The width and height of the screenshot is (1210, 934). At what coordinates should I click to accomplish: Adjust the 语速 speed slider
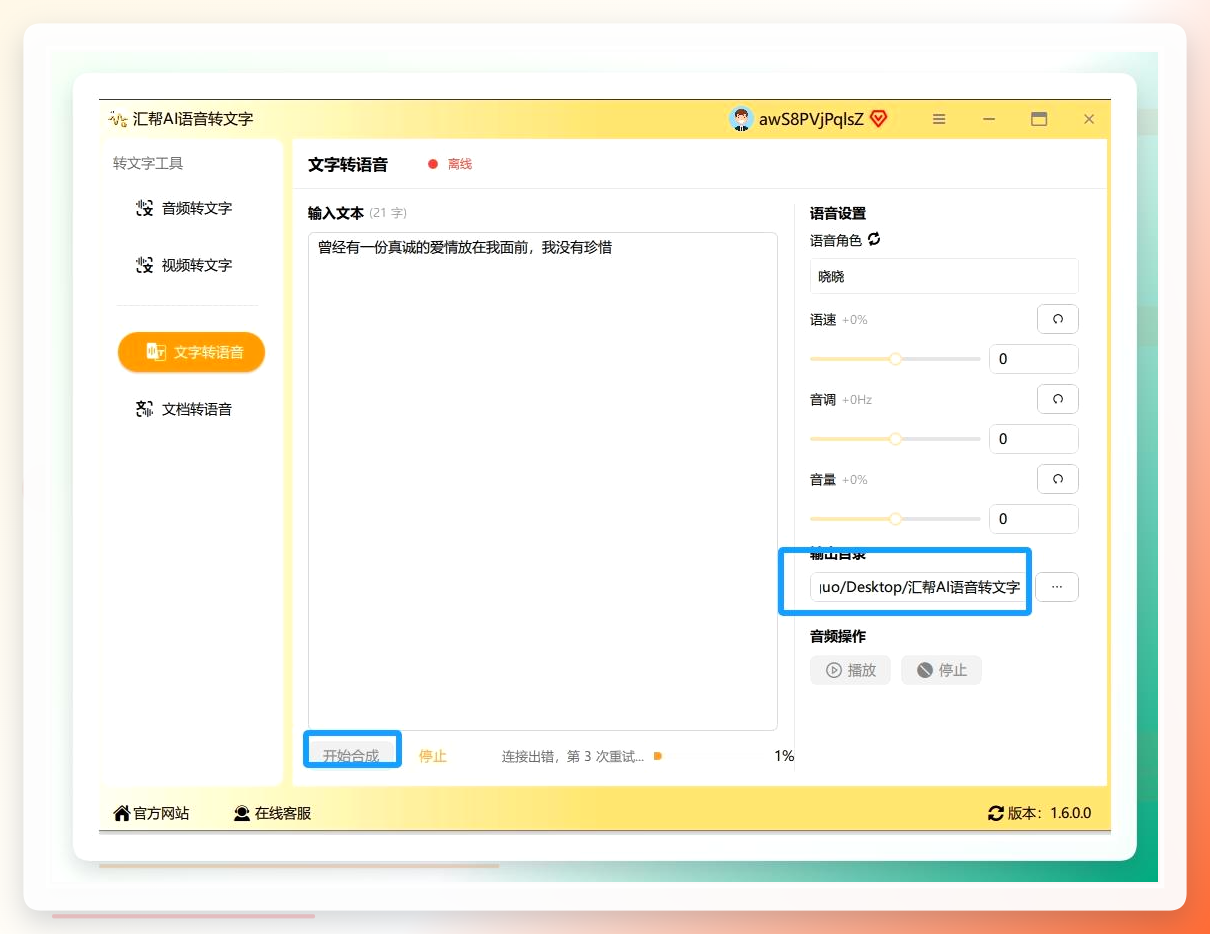(x=895, y=359)
